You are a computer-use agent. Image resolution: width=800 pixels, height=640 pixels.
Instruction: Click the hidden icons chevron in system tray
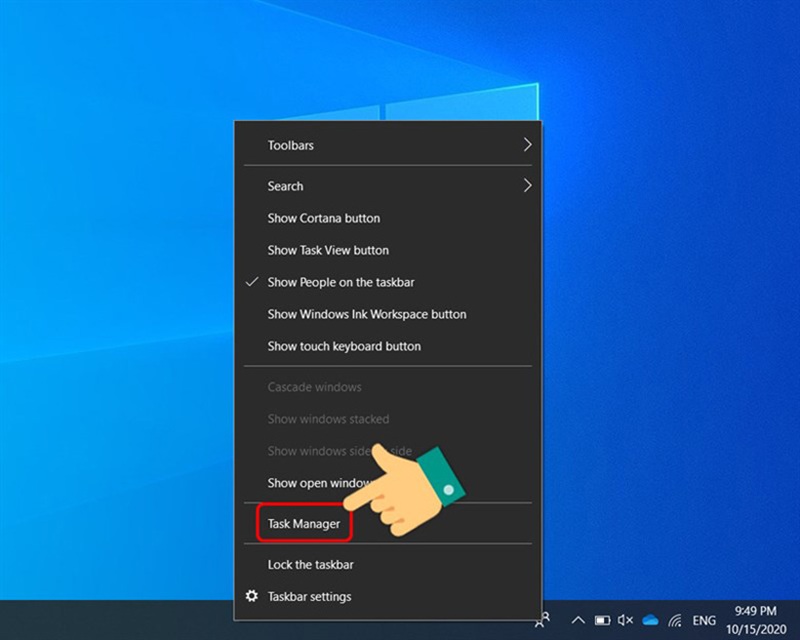[578, 620]
